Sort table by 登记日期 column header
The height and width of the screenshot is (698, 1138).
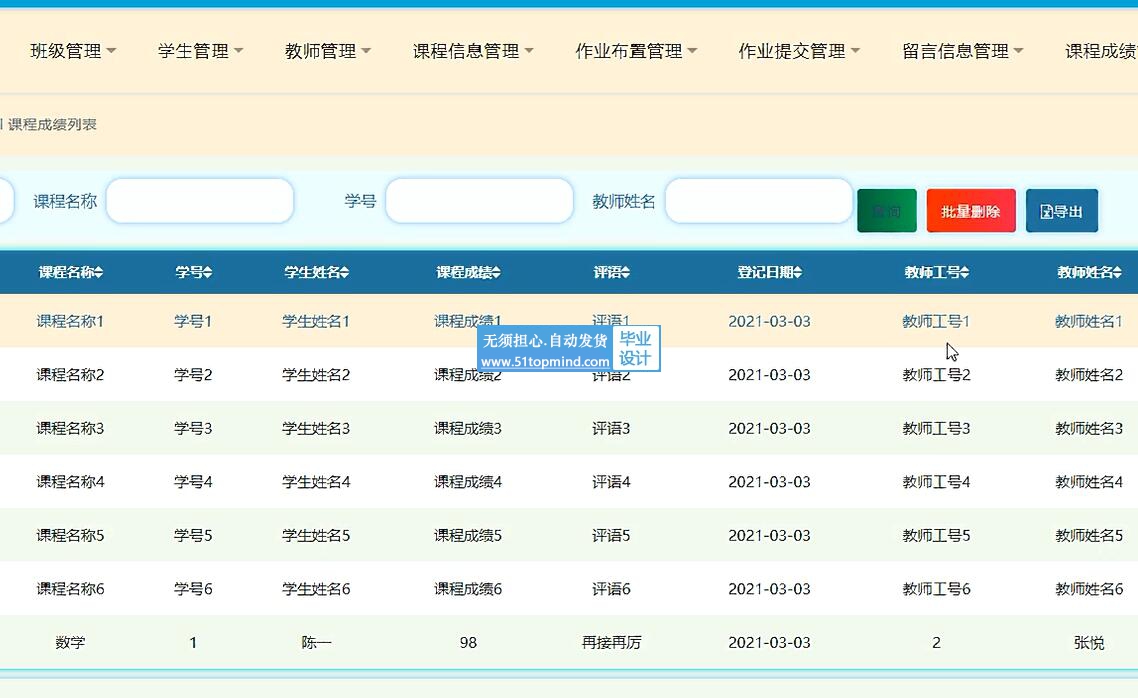[x=769, y=272]
